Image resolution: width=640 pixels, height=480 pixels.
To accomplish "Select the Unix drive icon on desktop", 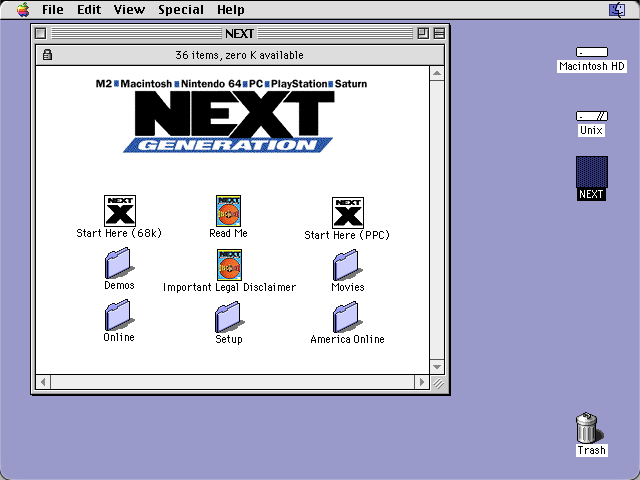I will [592, 116].
